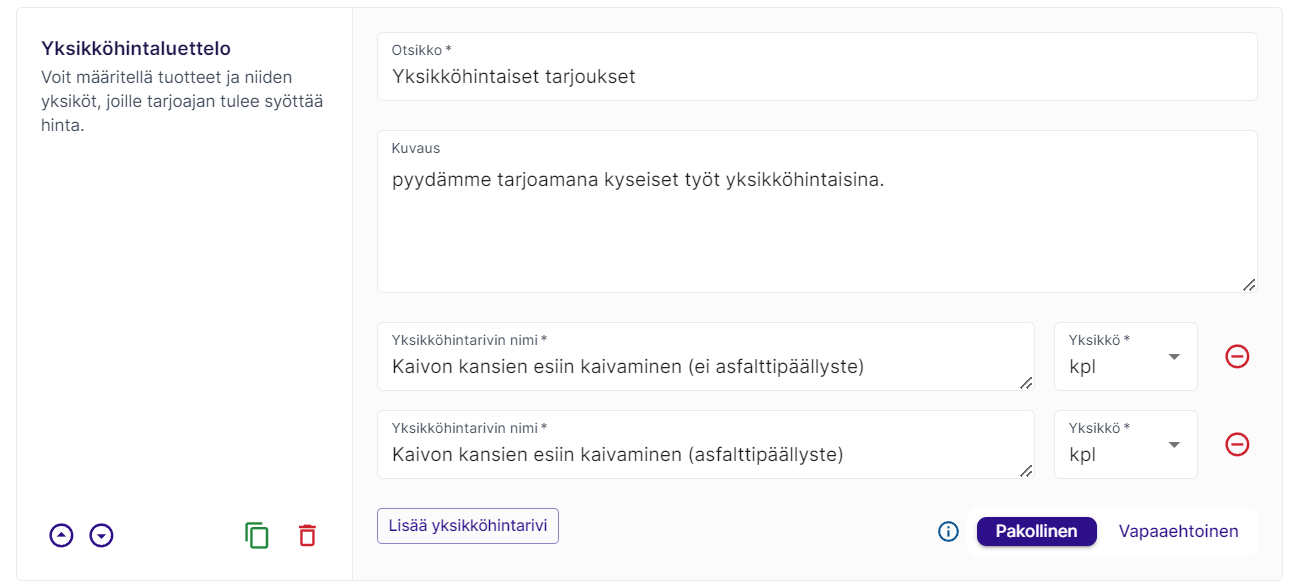Click first price row name resize handle
1291x586 pixels.
1026,383
